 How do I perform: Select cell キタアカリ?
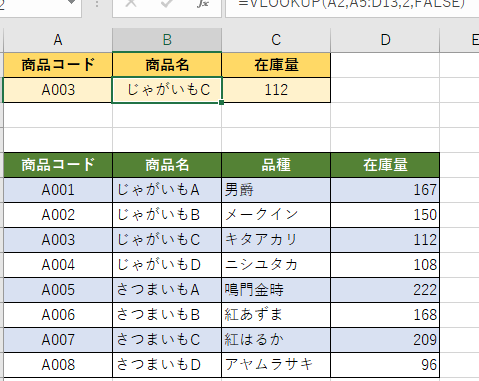coord(276,240)
